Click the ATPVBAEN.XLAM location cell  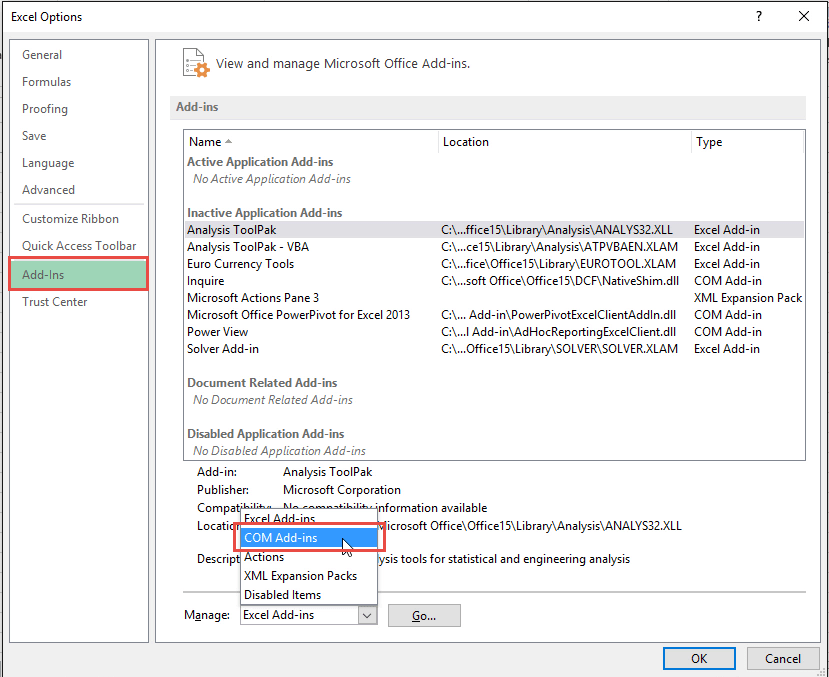coord(559,247)
